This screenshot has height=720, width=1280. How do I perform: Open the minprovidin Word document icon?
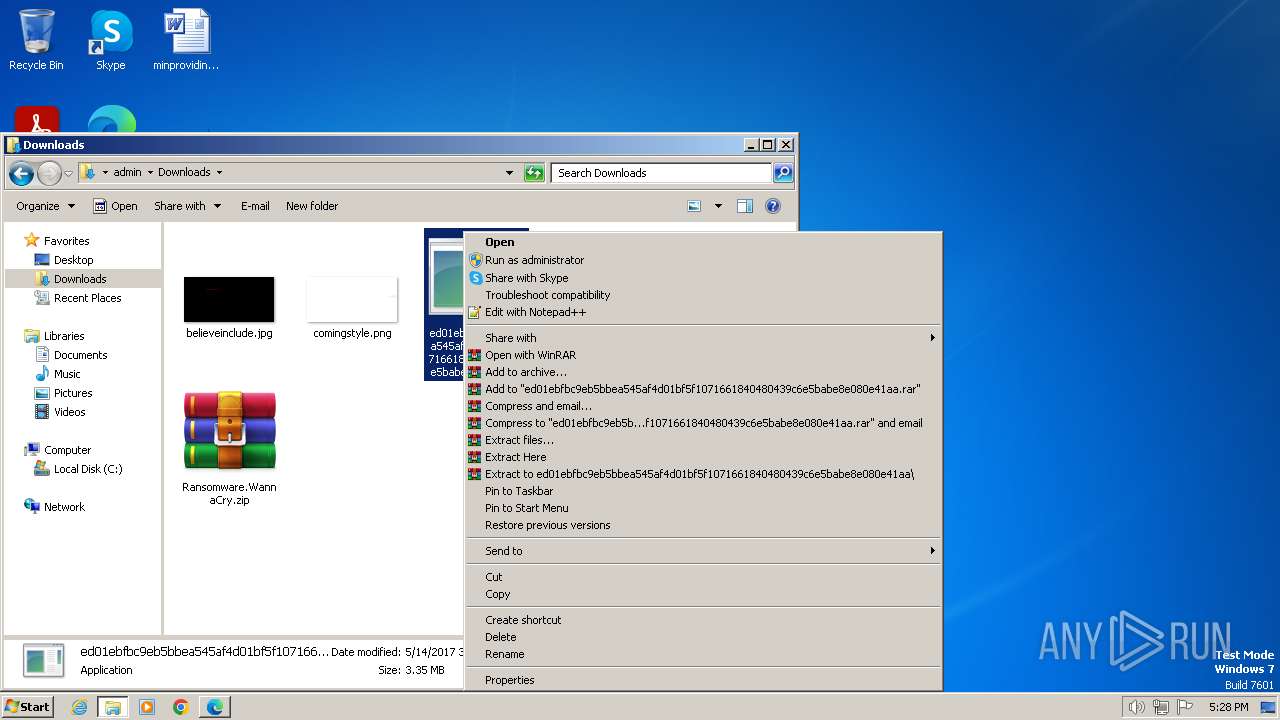click(186, 40)
